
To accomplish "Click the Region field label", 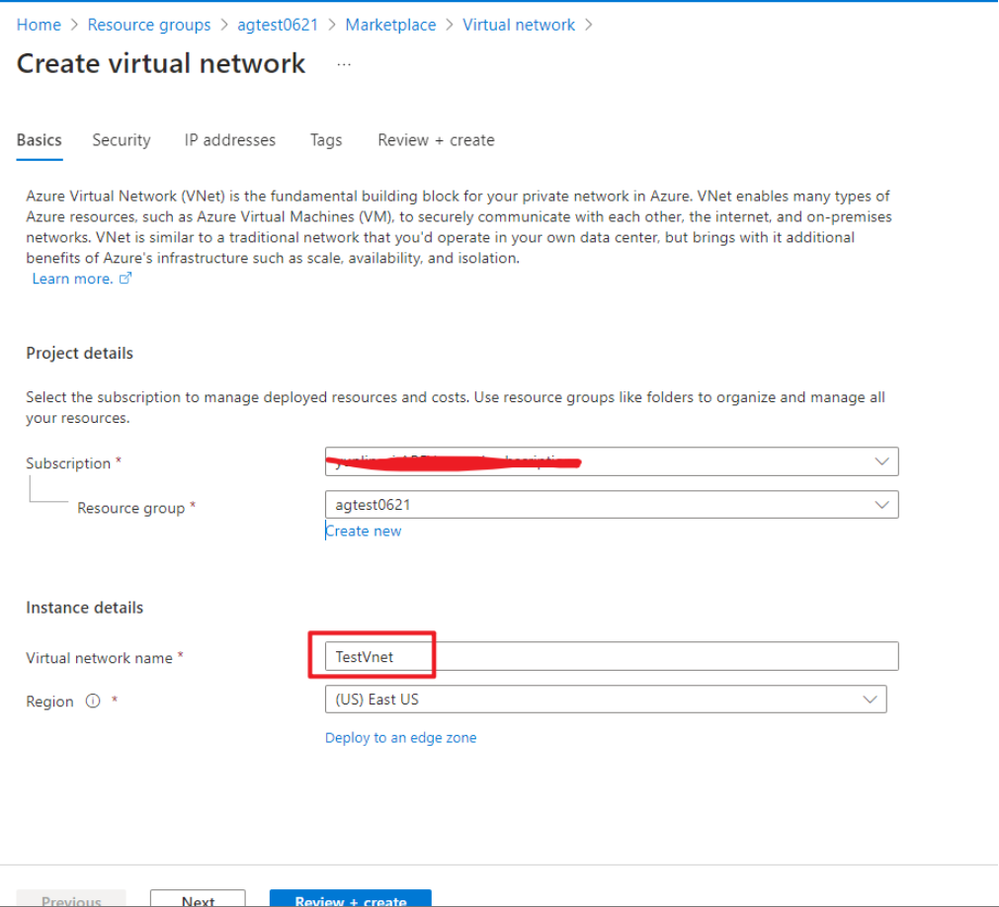I will tap(50, 701).
